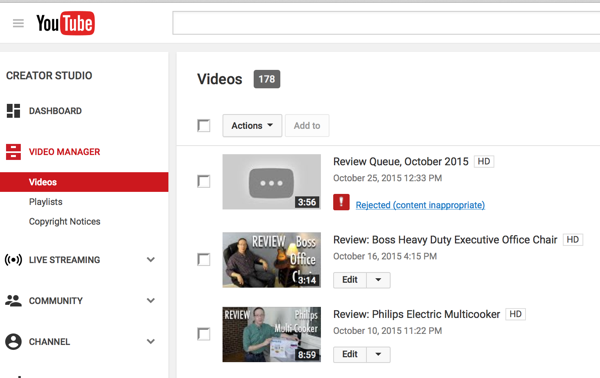
Task: Click the 178 video count badge
Action: pyautogui.click(x=267, y=79)
